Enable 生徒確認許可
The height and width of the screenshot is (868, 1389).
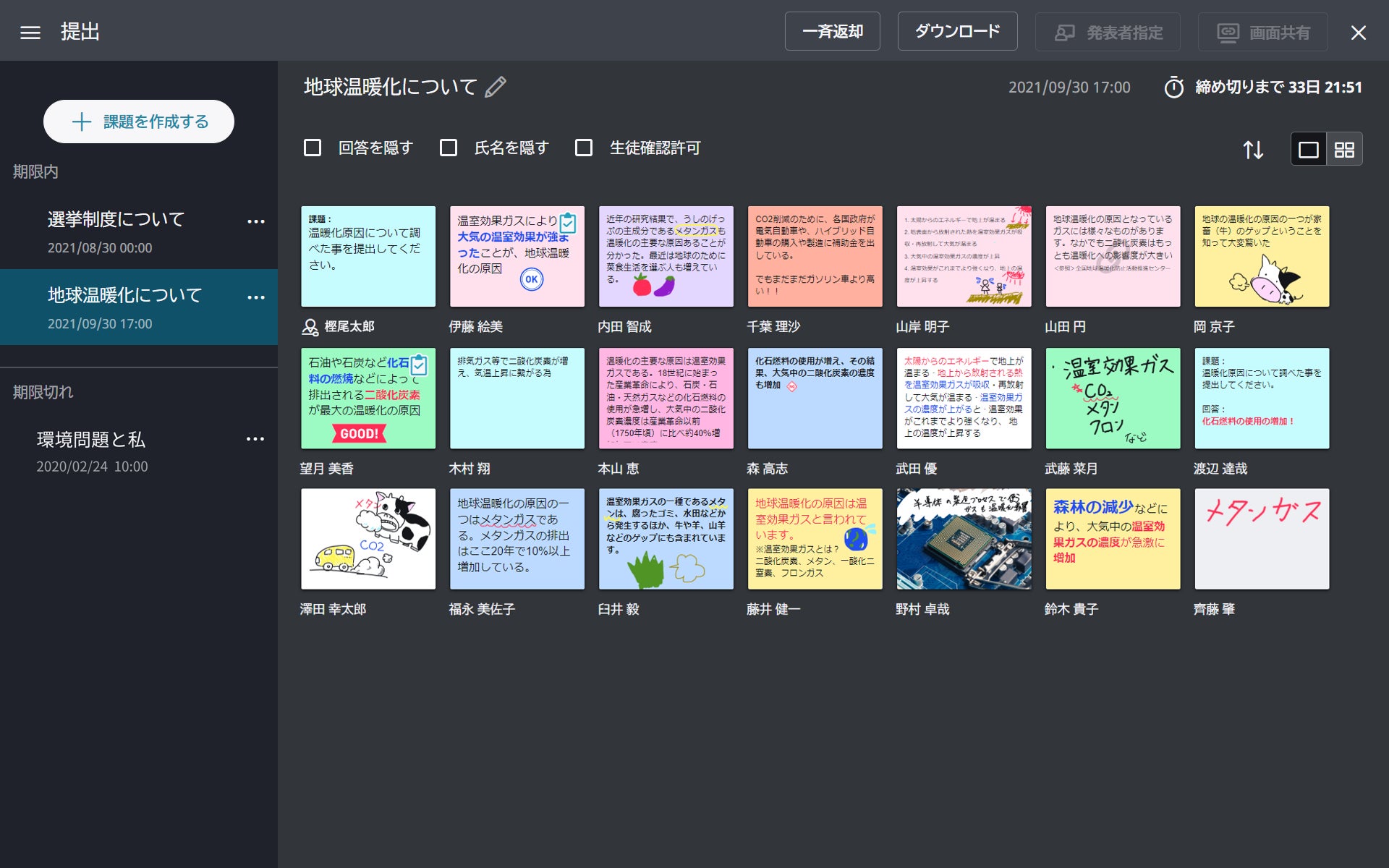(584, 148)
